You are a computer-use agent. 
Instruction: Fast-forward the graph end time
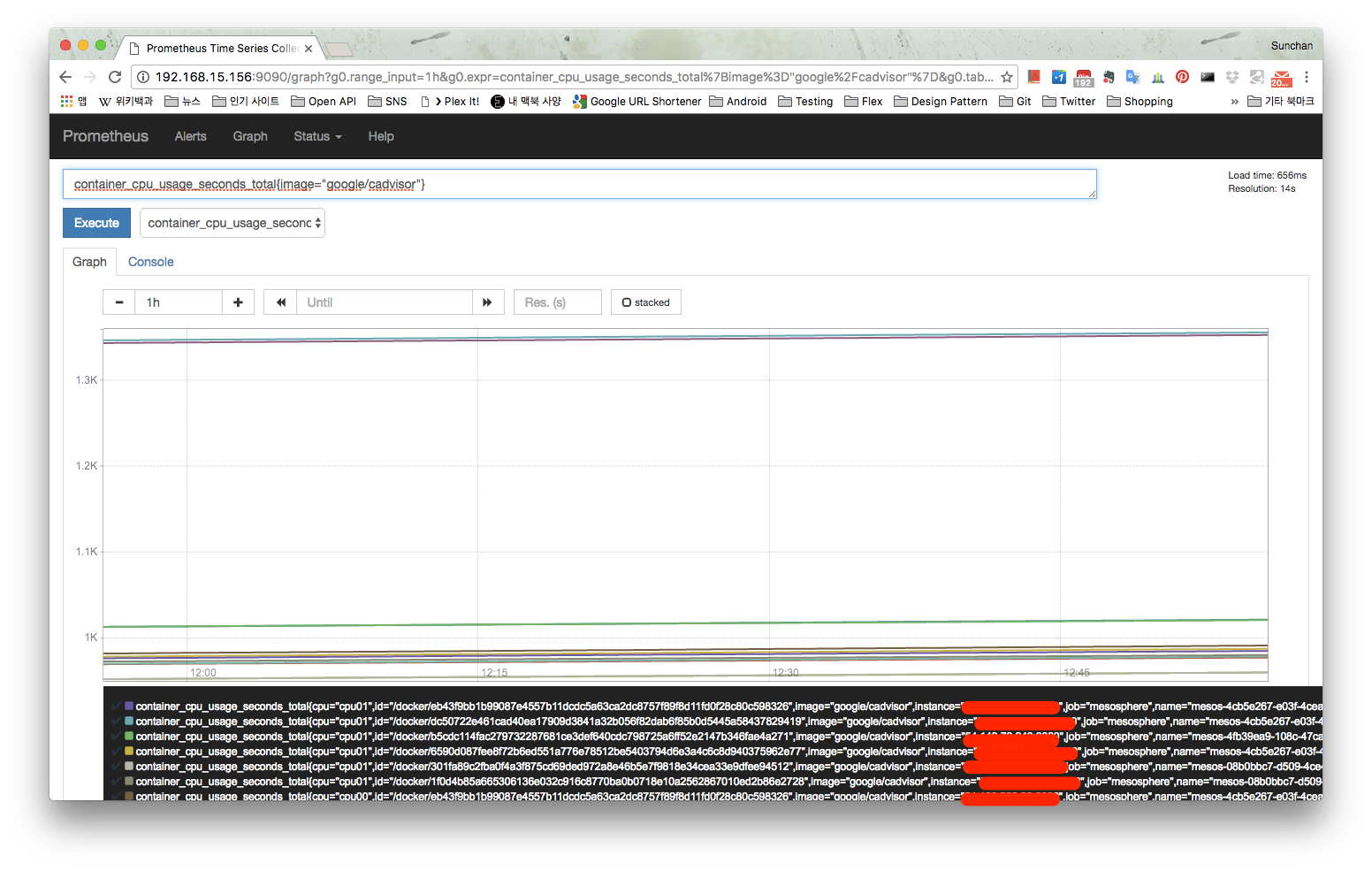pos(487,302)
